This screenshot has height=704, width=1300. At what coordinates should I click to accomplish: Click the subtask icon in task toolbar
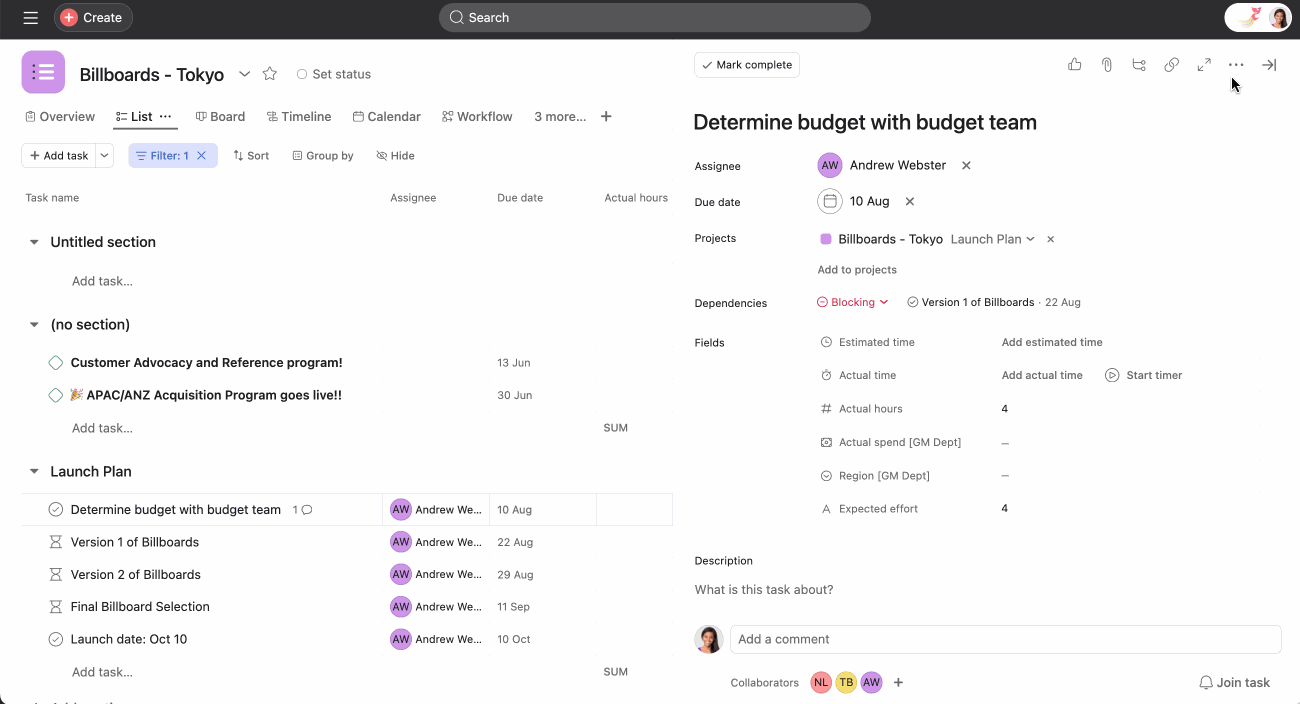(x=1139, y=65)
